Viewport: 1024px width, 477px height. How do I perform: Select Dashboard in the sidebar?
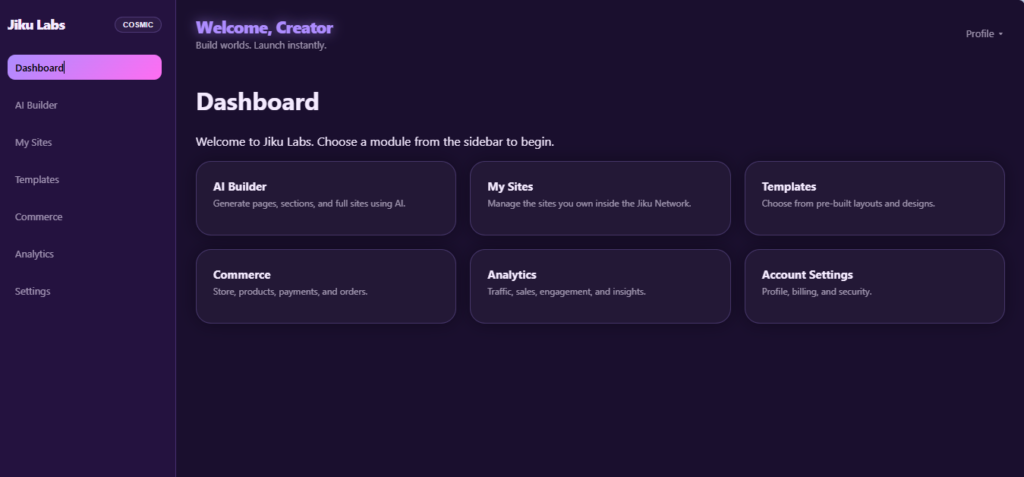tap(84, 67)
